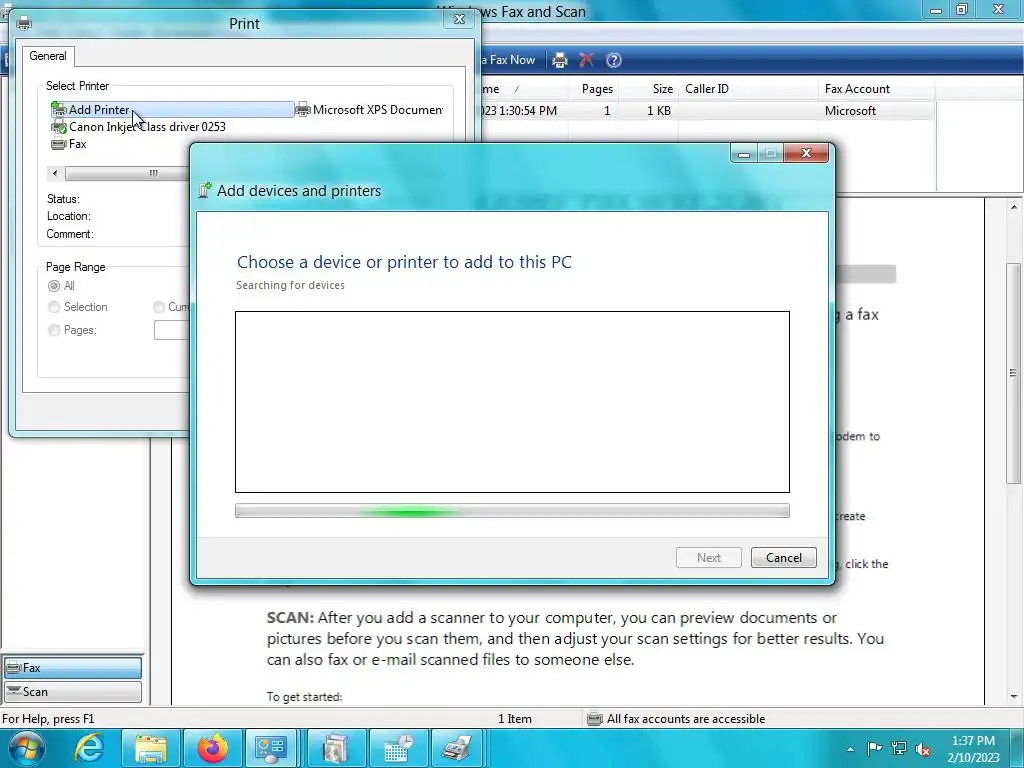Click the preview pane vertical scrollbar thumb
Screen dimensions: 1024x768
(x=1014, y=374)
